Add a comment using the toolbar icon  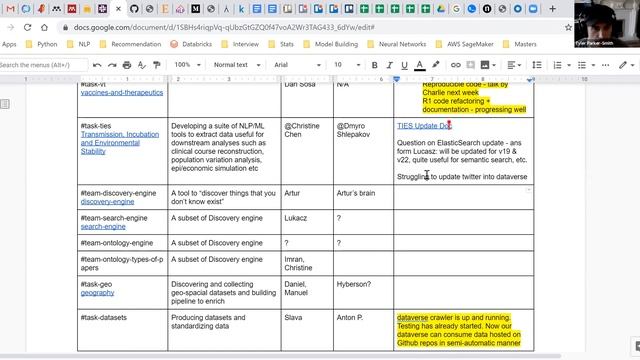[471, 65]
